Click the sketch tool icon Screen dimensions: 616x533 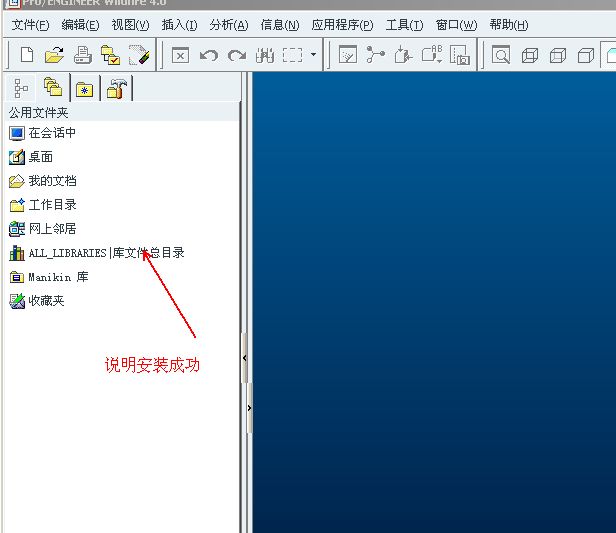click(348, 55)
